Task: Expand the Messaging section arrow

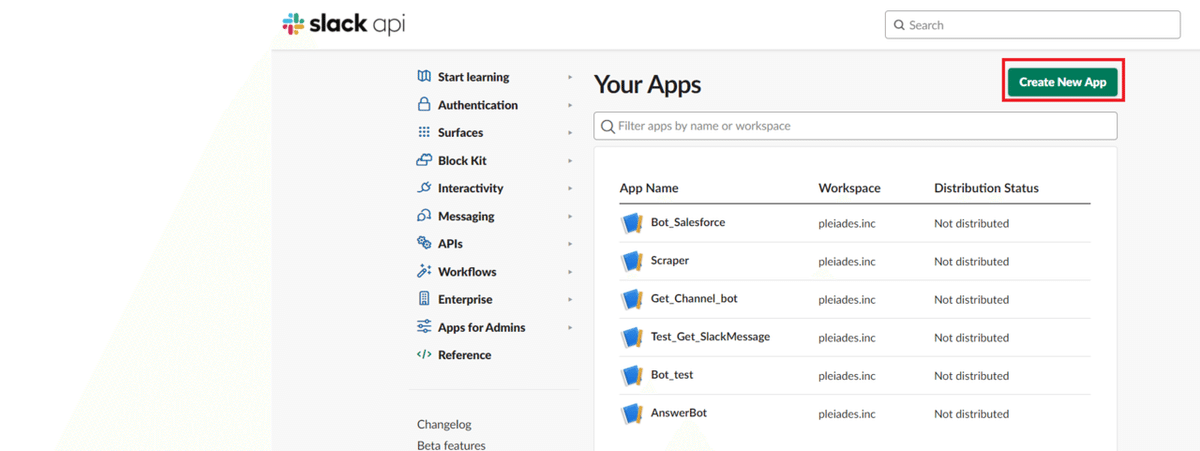Action: click(570, 216)
